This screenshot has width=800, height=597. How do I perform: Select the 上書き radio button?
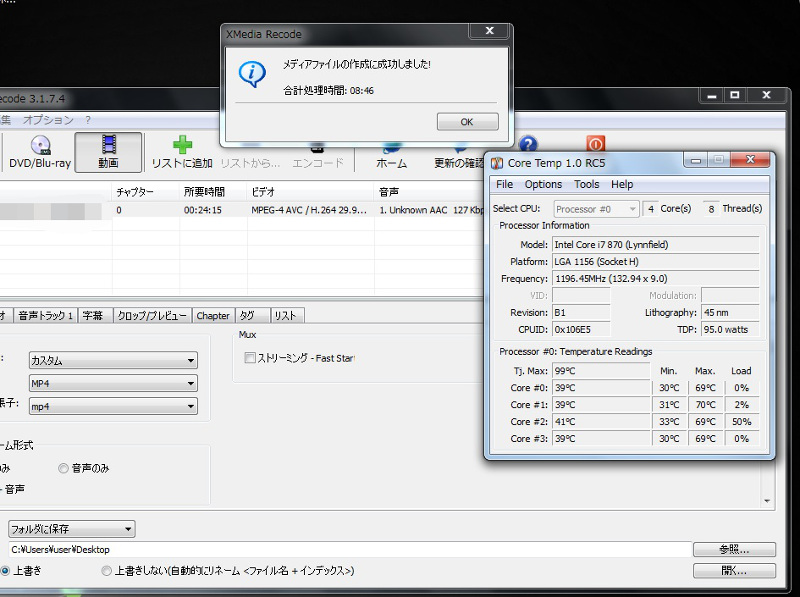tap(5, 570)
